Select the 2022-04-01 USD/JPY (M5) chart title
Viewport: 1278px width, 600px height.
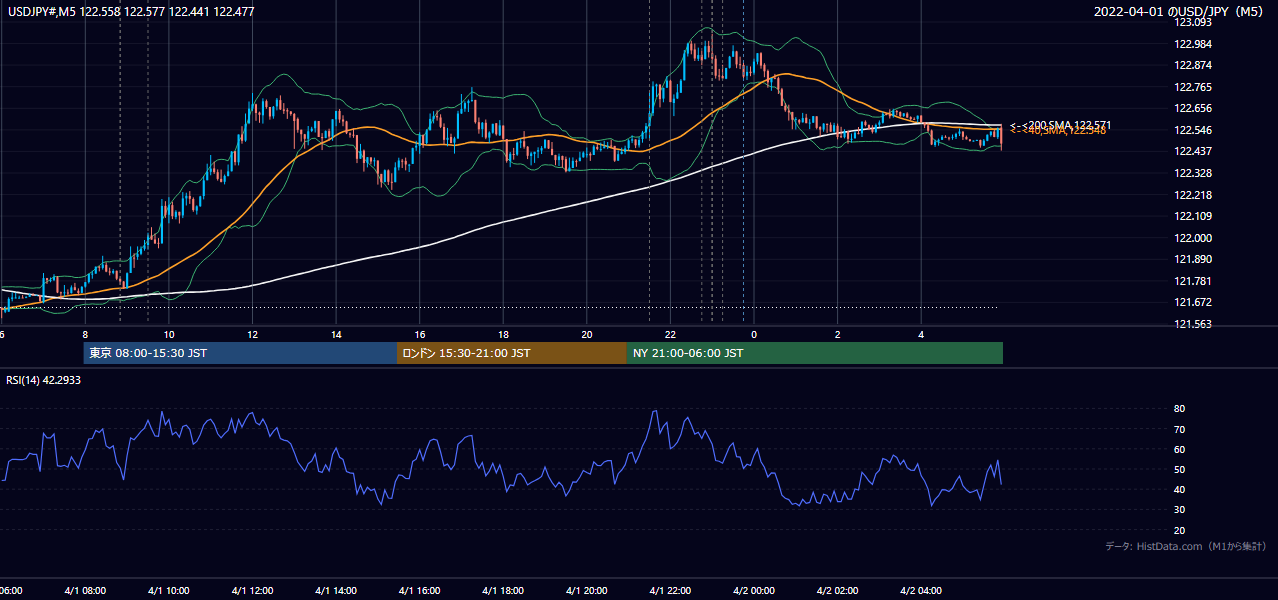1180,11
